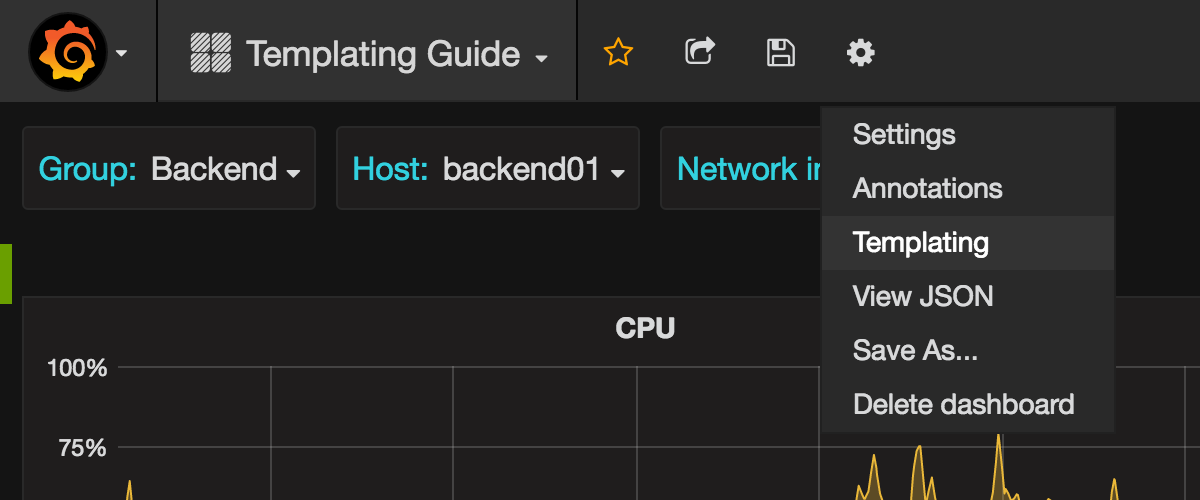Click the gear settings icon
Screen dimensions: 1200x500
860,52
